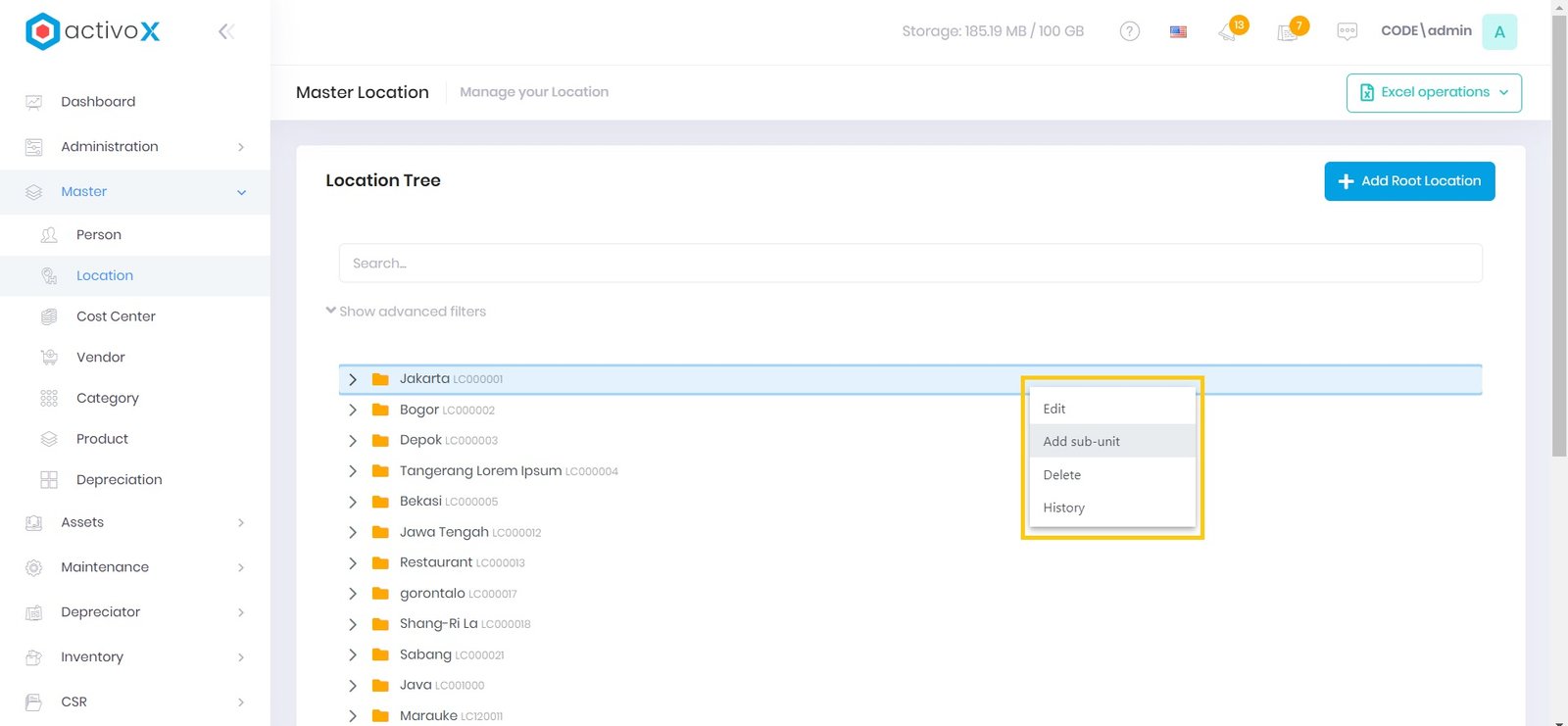Choose History in the context menu
Viewport: 1568px width, 726px height.
1064,508
